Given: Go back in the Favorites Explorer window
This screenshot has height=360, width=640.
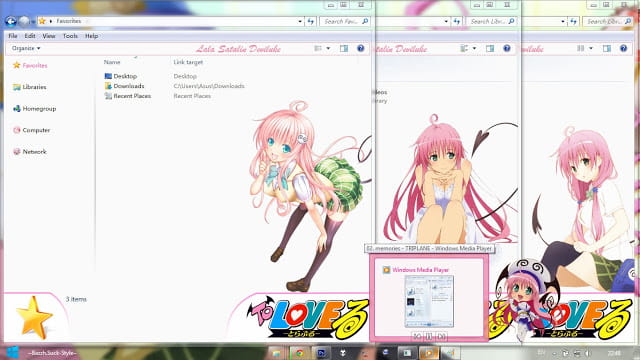Looking at the screenshot, I should point(11,21).
